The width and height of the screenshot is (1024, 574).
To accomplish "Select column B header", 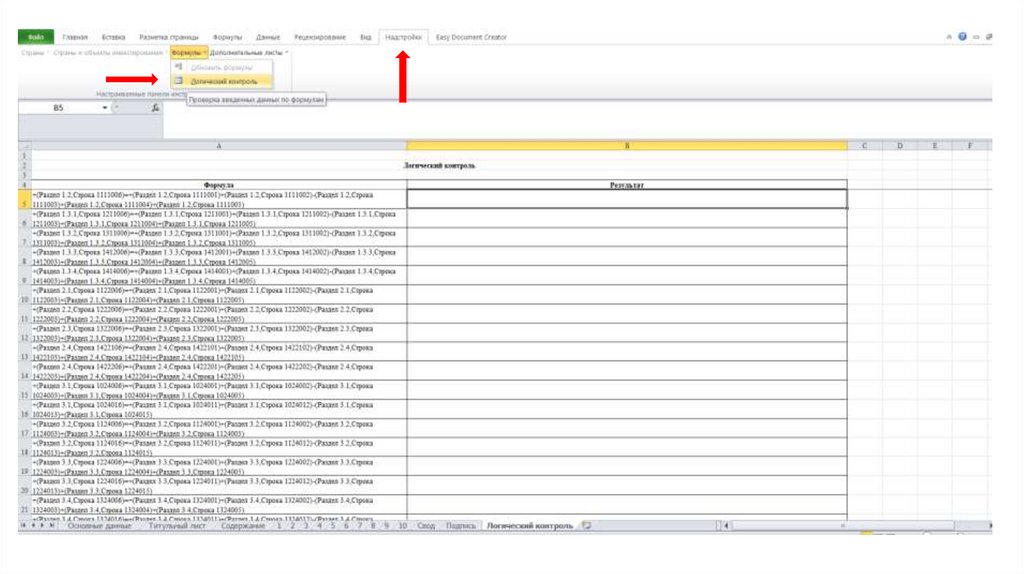I will coord(627,146).
